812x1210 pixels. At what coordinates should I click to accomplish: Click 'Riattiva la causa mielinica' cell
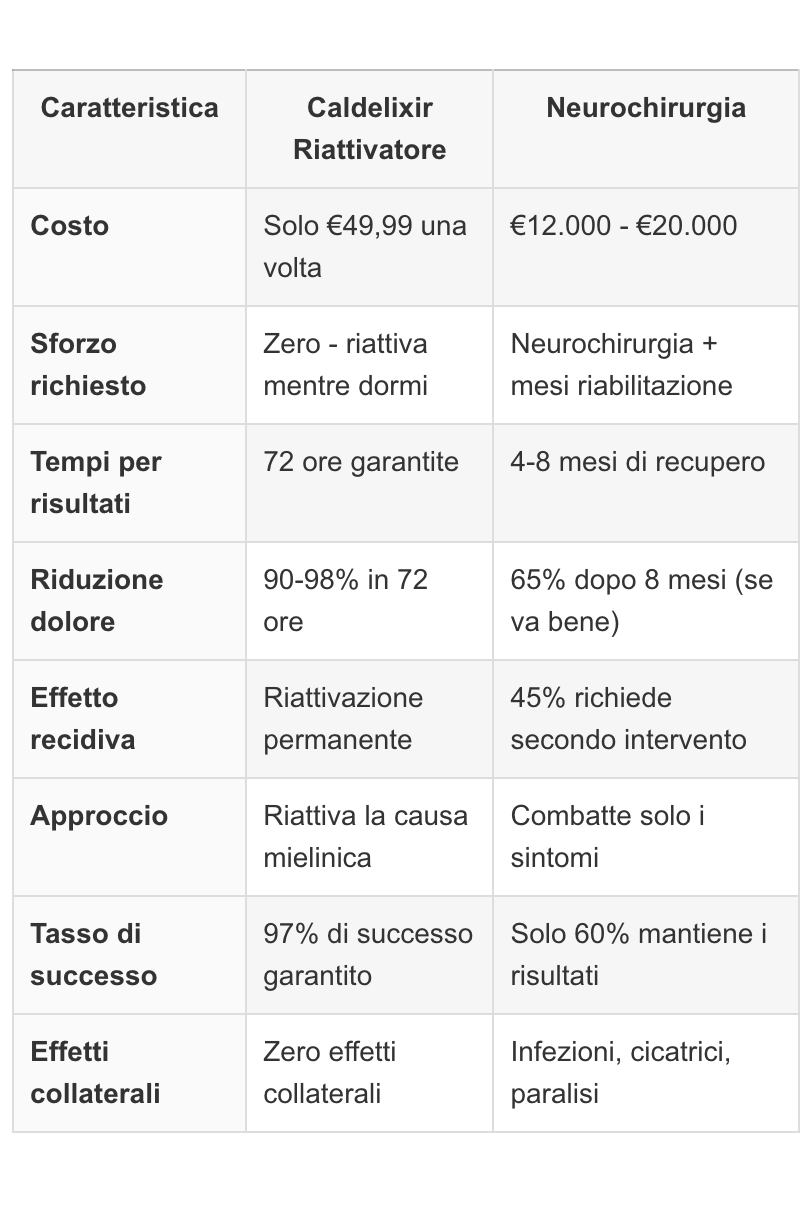click(x=365, y=836)
